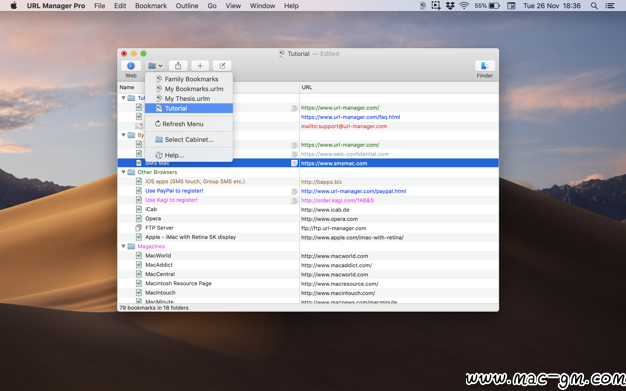Click the note icon on Use Kagi row
This screenshot has height=391, width=626.
coord(294,200)
